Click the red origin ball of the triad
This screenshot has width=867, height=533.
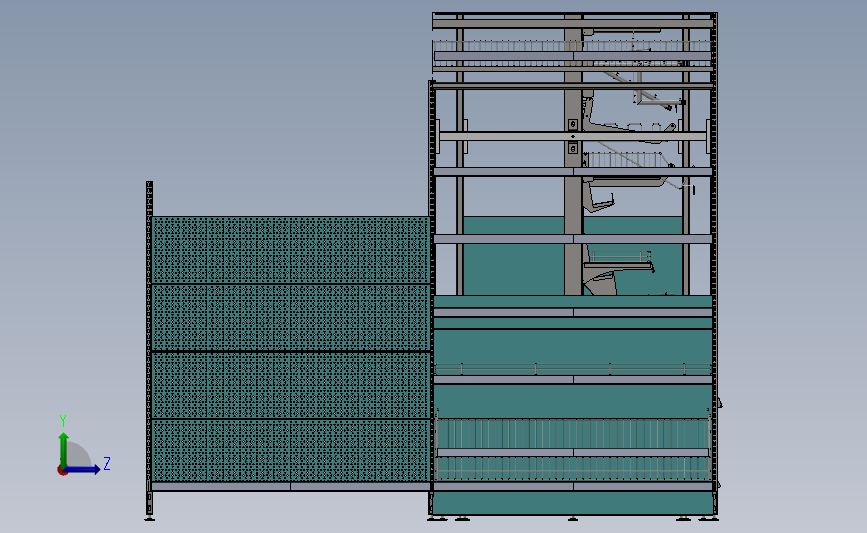[62, 471]
